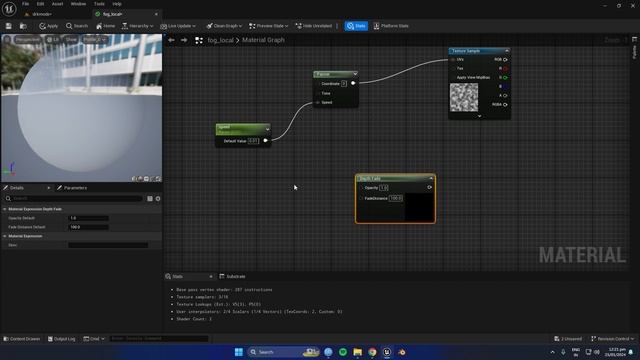
Task: Open the Preview State dropdown
Action: [269, 26]
